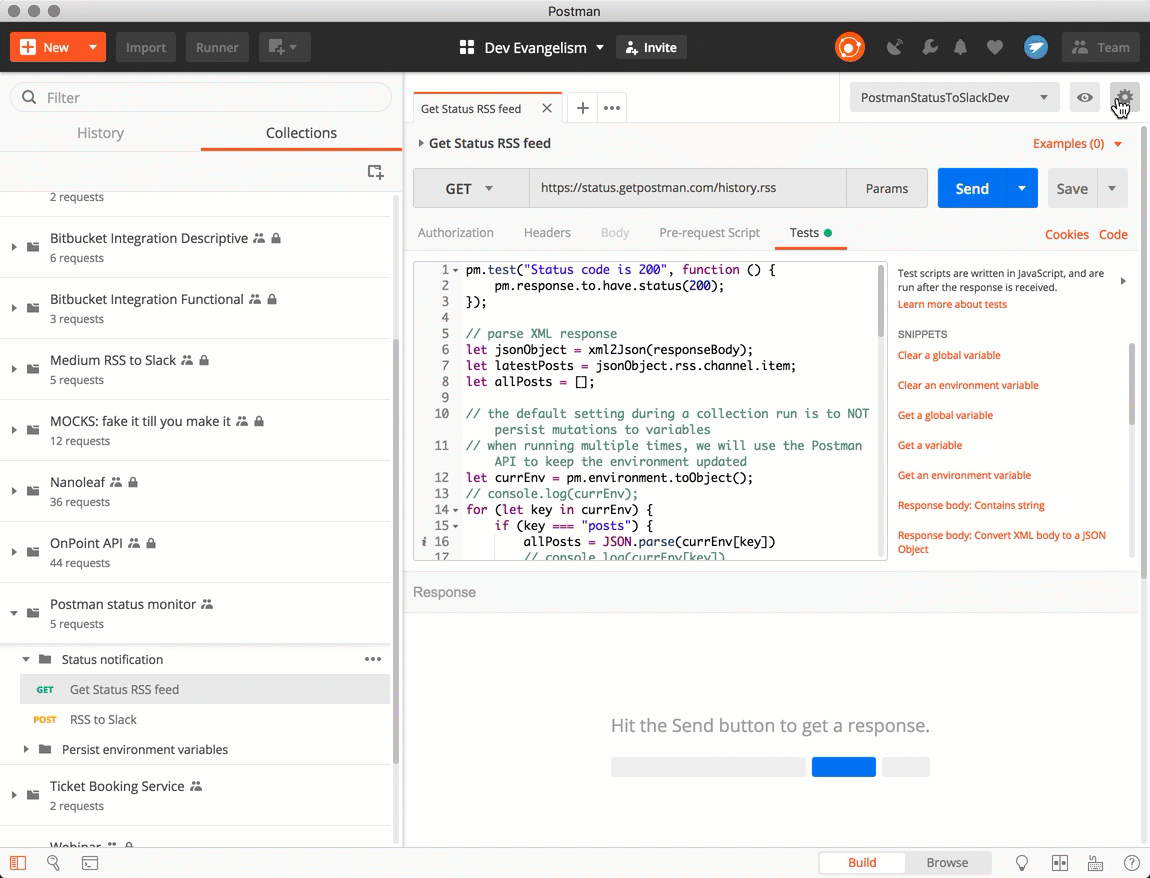Open the sync status icon

[x=849, y=48]
